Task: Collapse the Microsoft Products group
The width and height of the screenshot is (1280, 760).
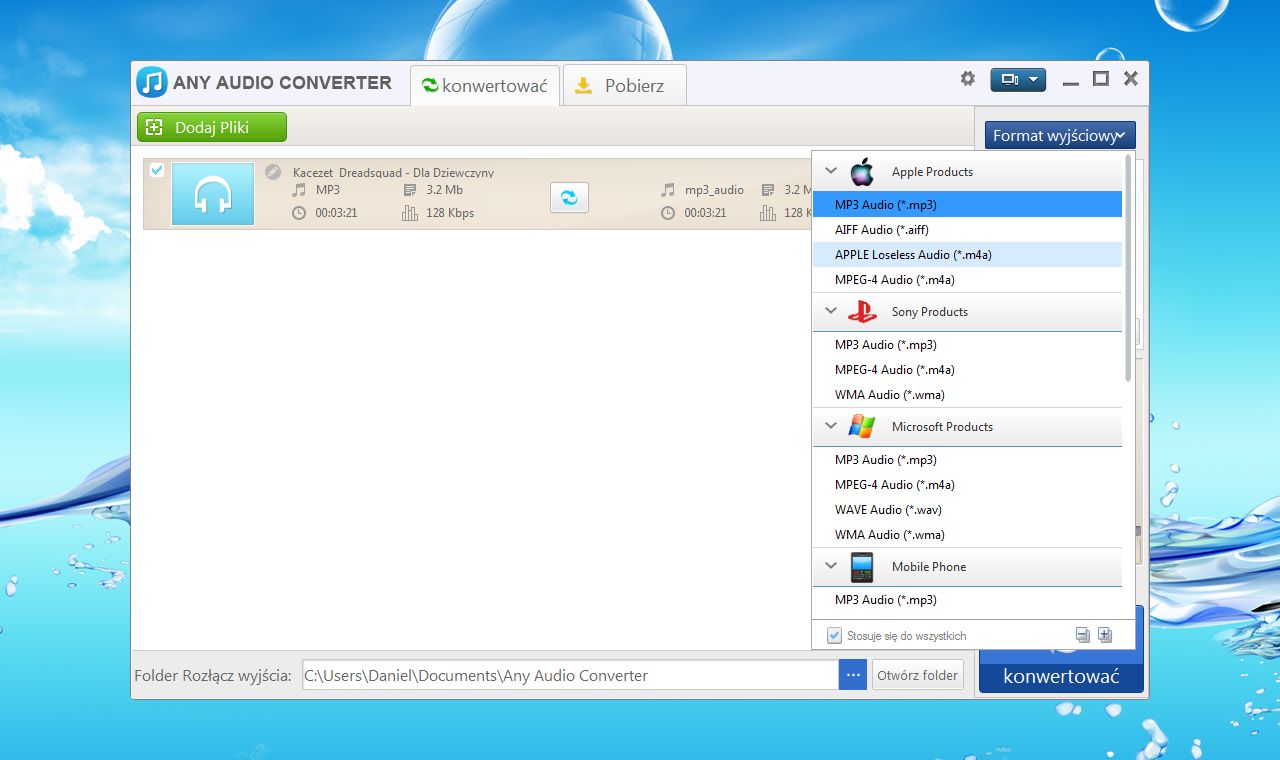Action: [830, 426]
